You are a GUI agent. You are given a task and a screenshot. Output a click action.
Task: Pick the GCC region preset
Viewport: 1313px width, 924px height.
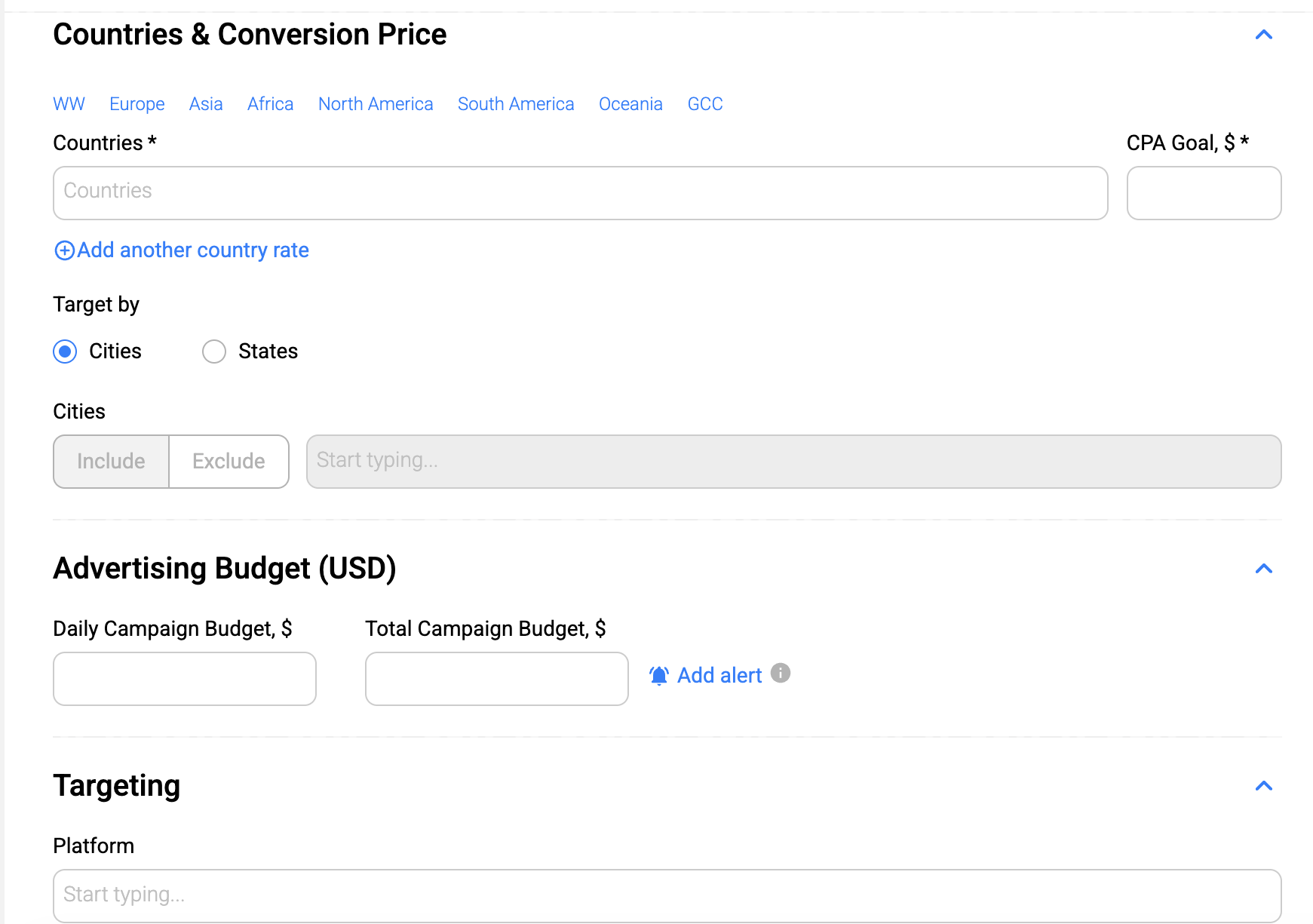[704, 104]
